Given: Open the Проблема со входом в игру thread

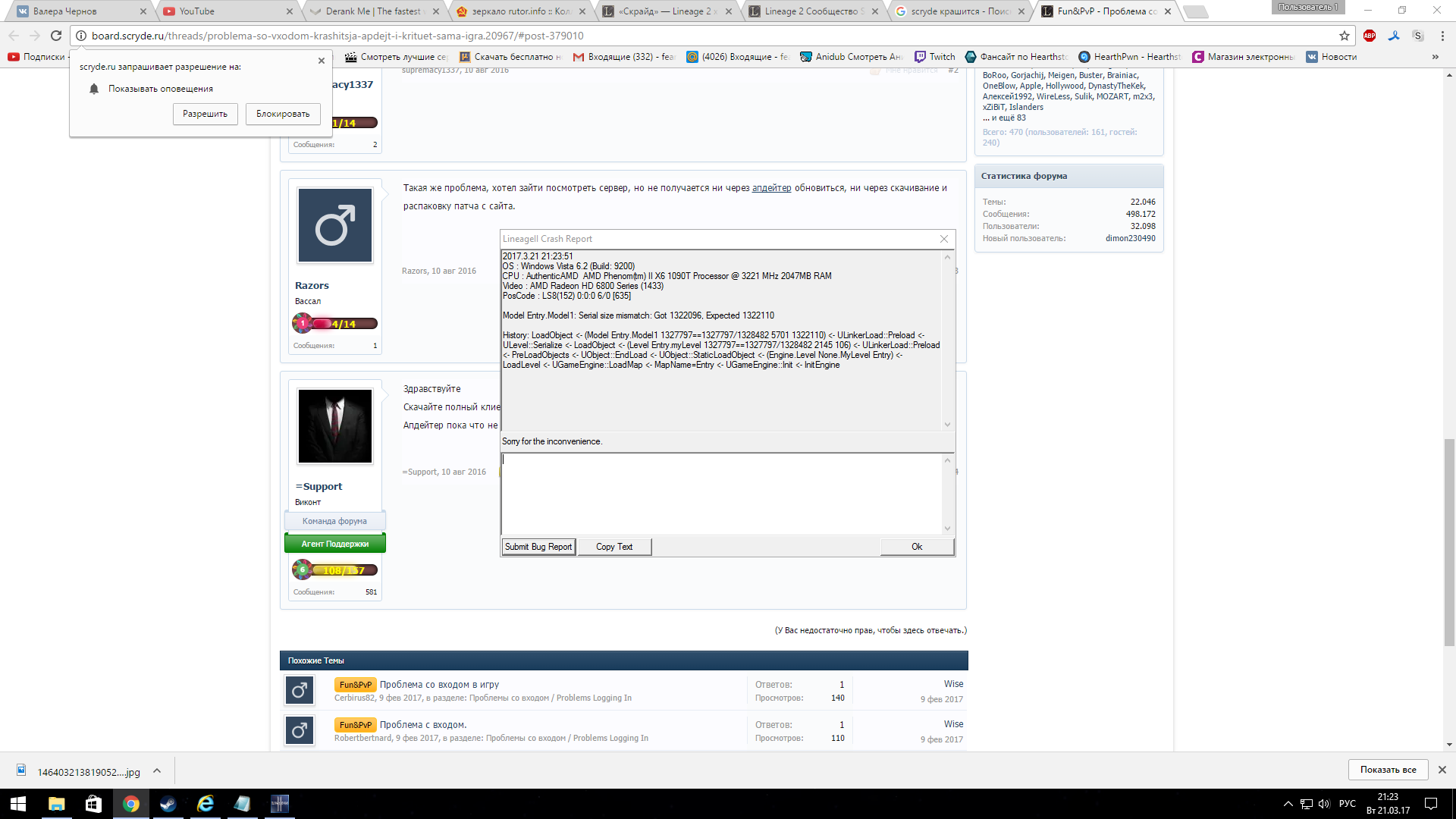Looking at the screenshot, I should click(x=439, y=684).
